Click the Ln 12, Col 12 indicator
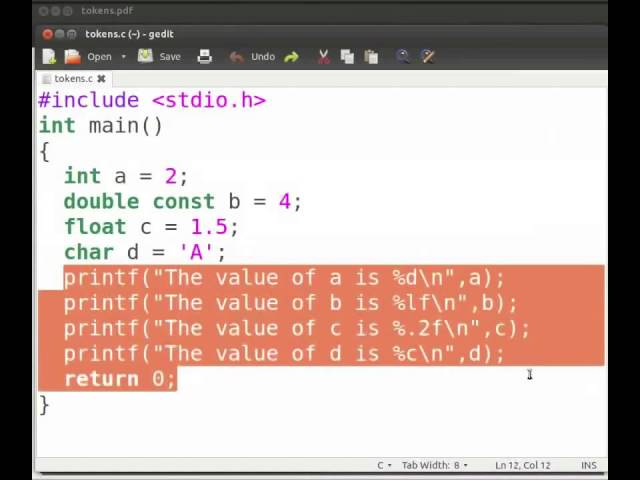This screenshot has height=480, width=640. point(522,465)
